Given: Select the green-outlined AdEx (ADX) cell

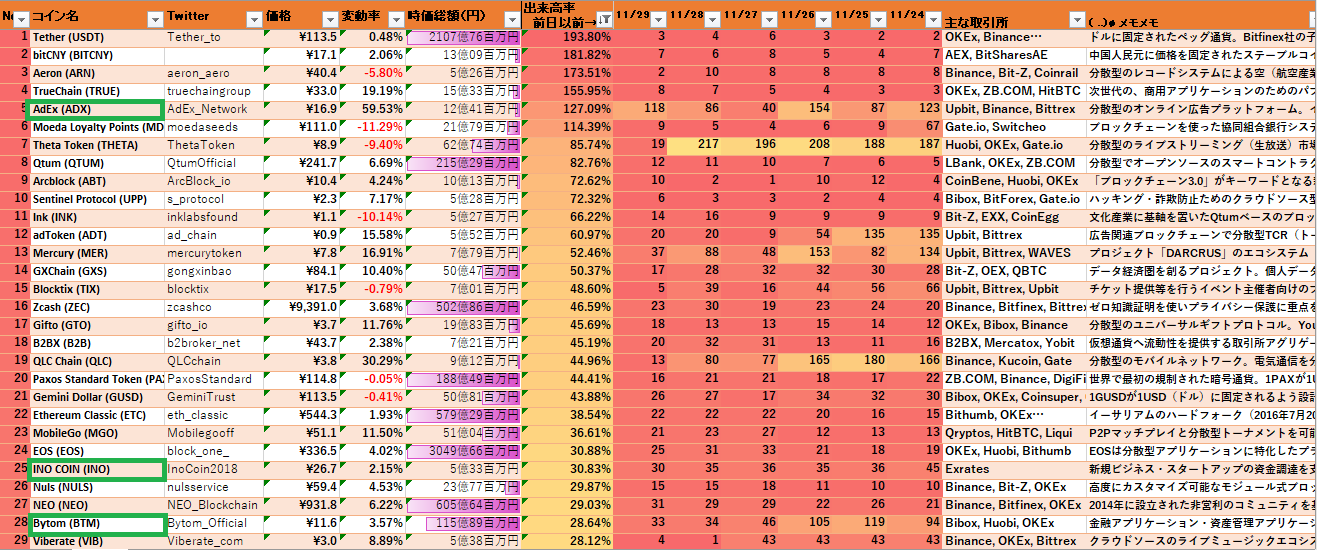Looking at the screenshot, I should click(x=96, y=109).
